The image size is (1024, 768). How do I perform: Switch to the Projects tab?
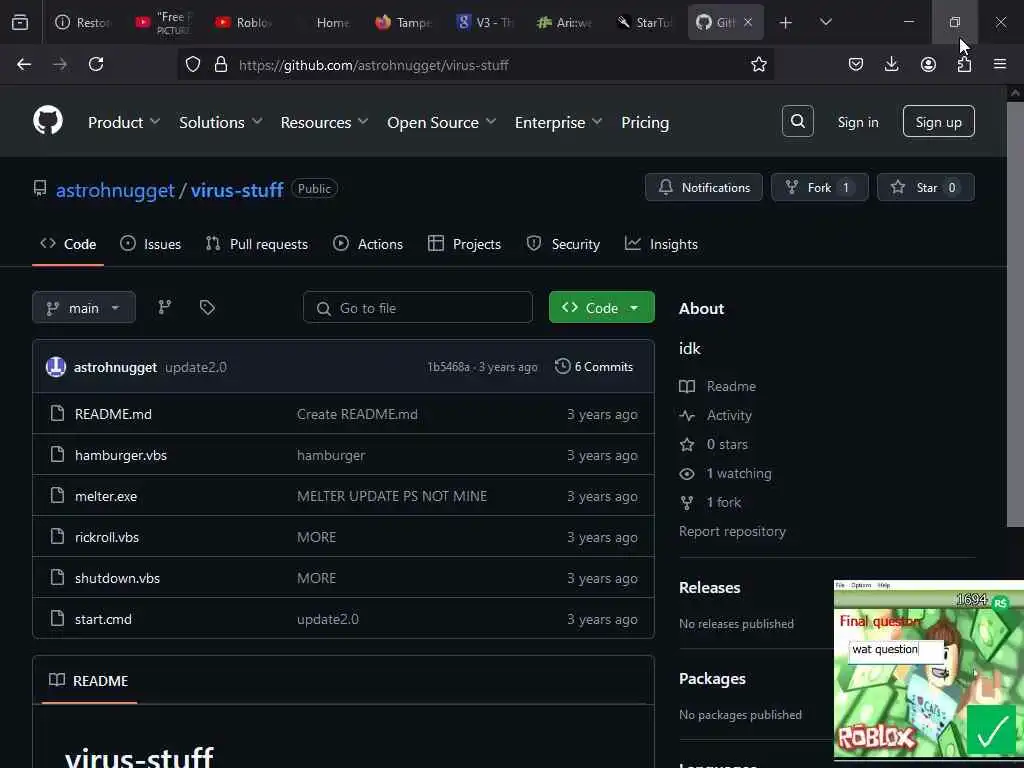[x=464, y=244]
